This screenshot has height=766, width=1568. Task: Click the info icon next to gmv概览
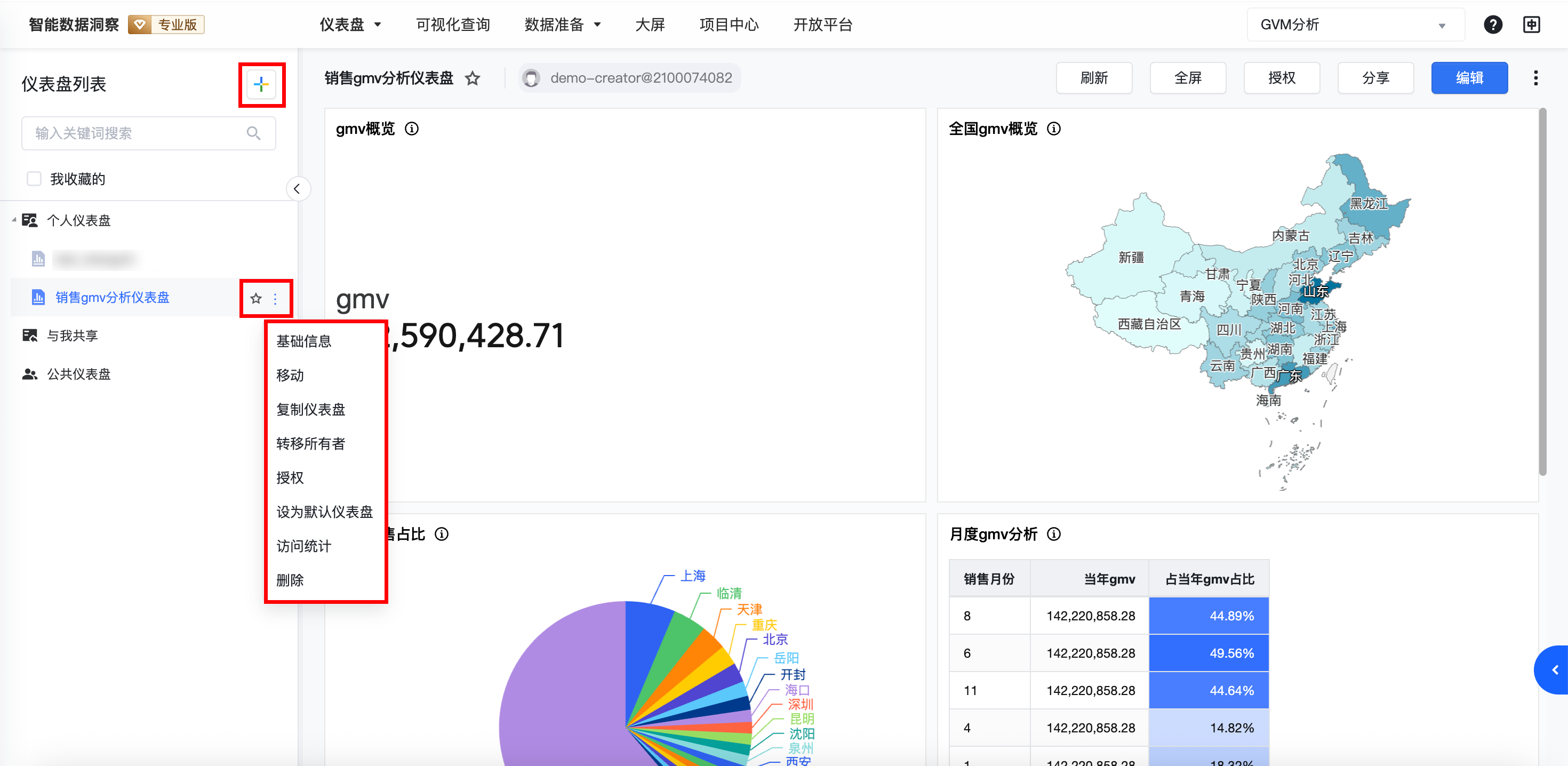[x=412, y=129]
